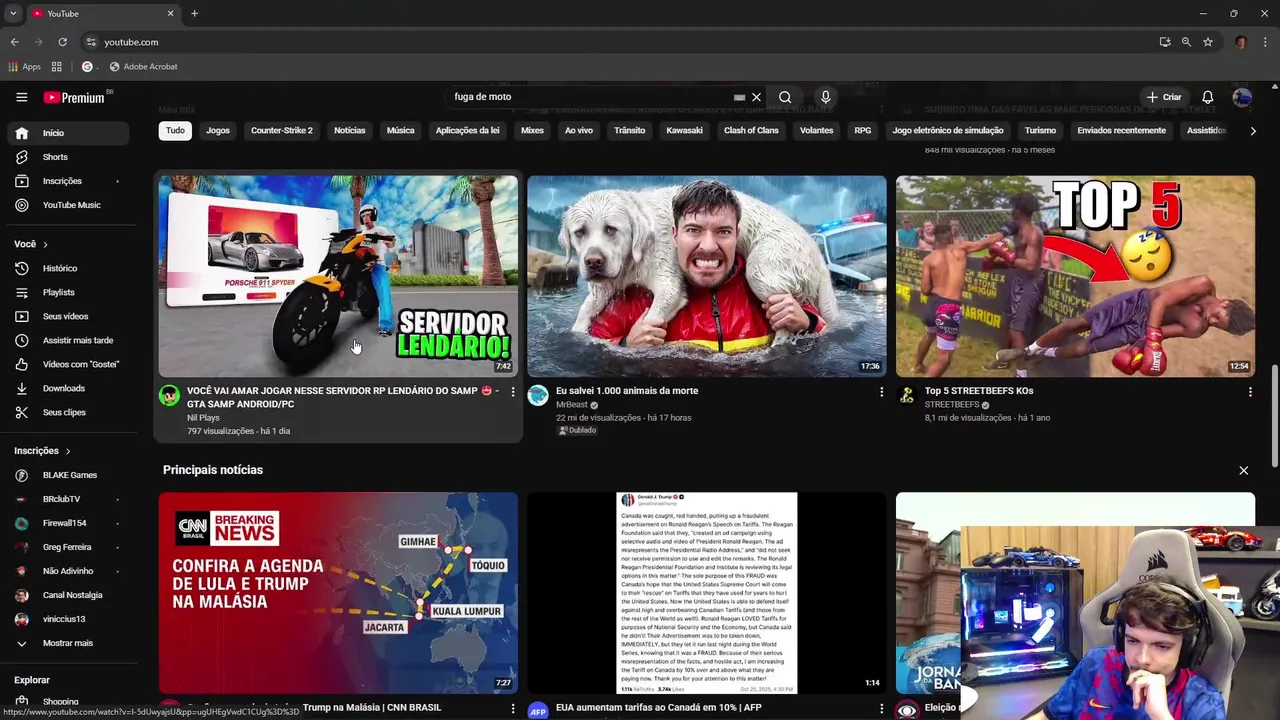Open MrBeast dog rescue thumbnail
This screenshot has width=1280, height=720.
pyautogui.click(x=707, y=276)
